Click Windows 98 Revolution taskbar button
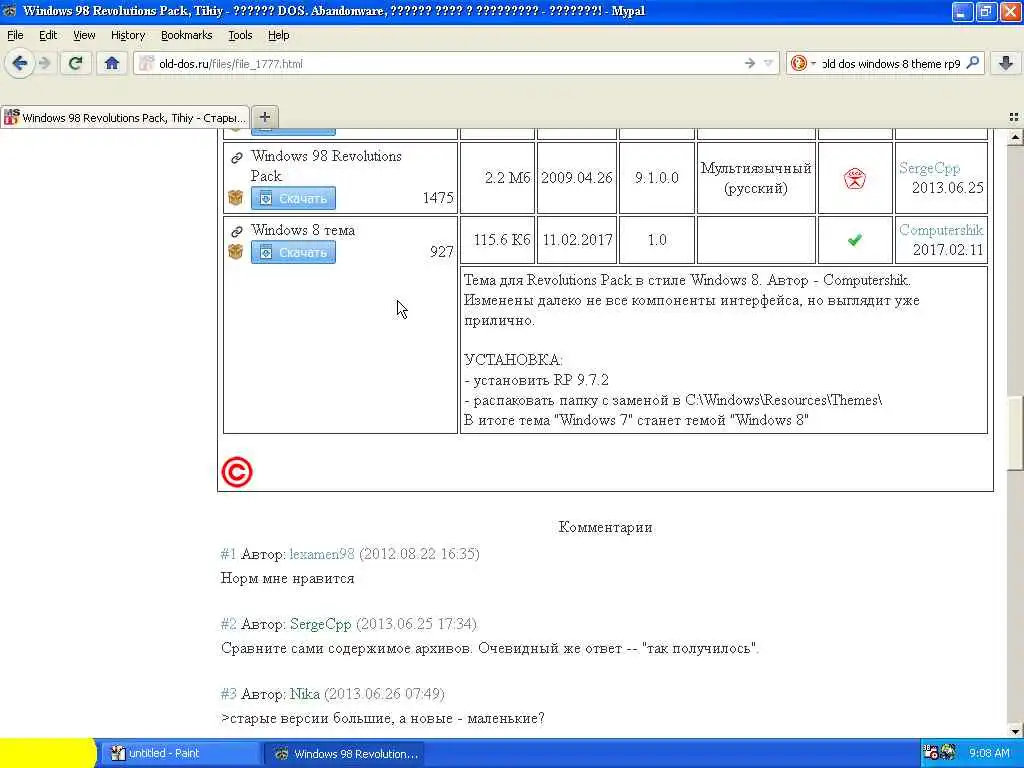1024x768 pixels. coord(344,753)
